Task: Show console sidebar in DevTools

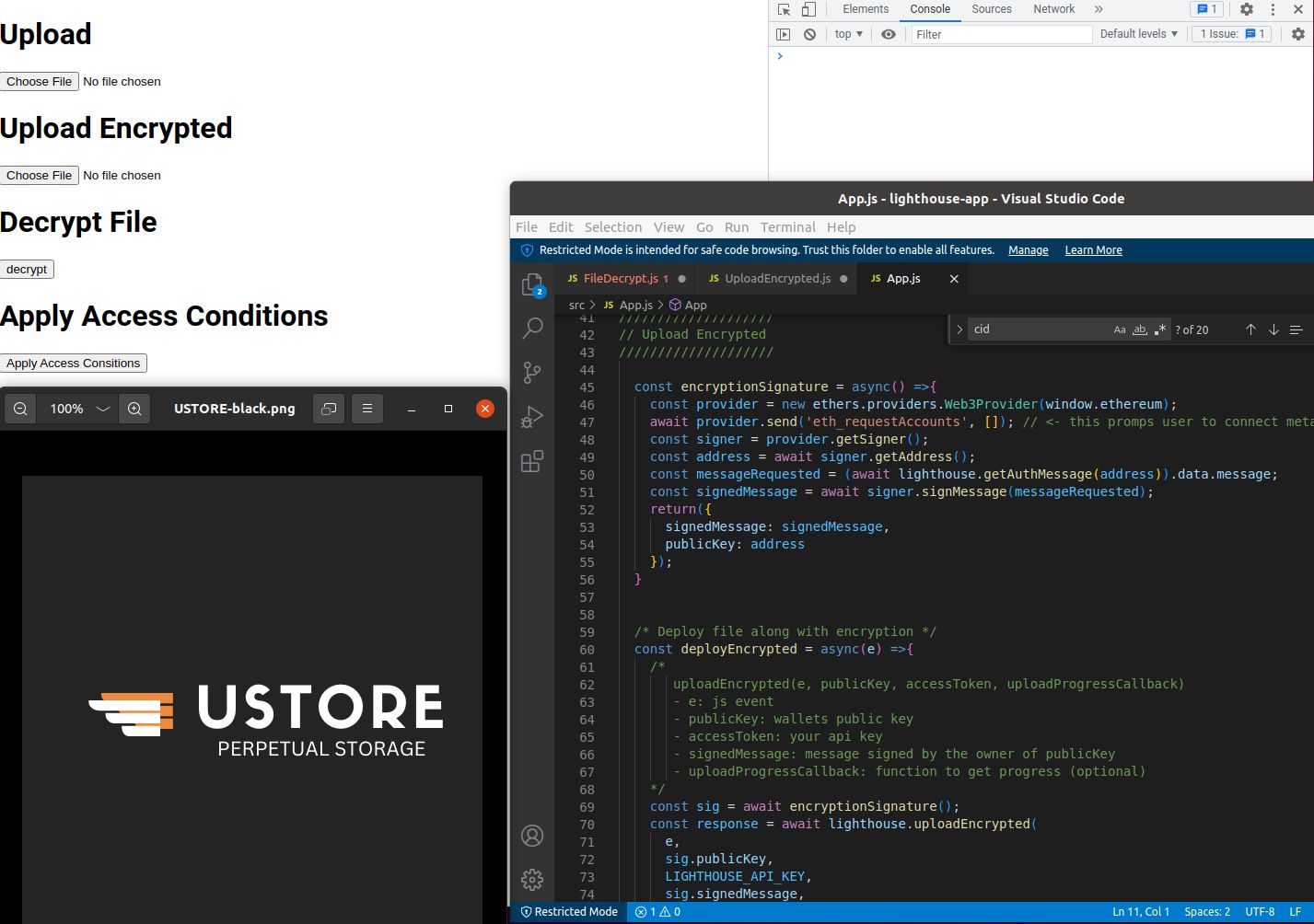Action: pyautogui.click(x=784, y=34)
